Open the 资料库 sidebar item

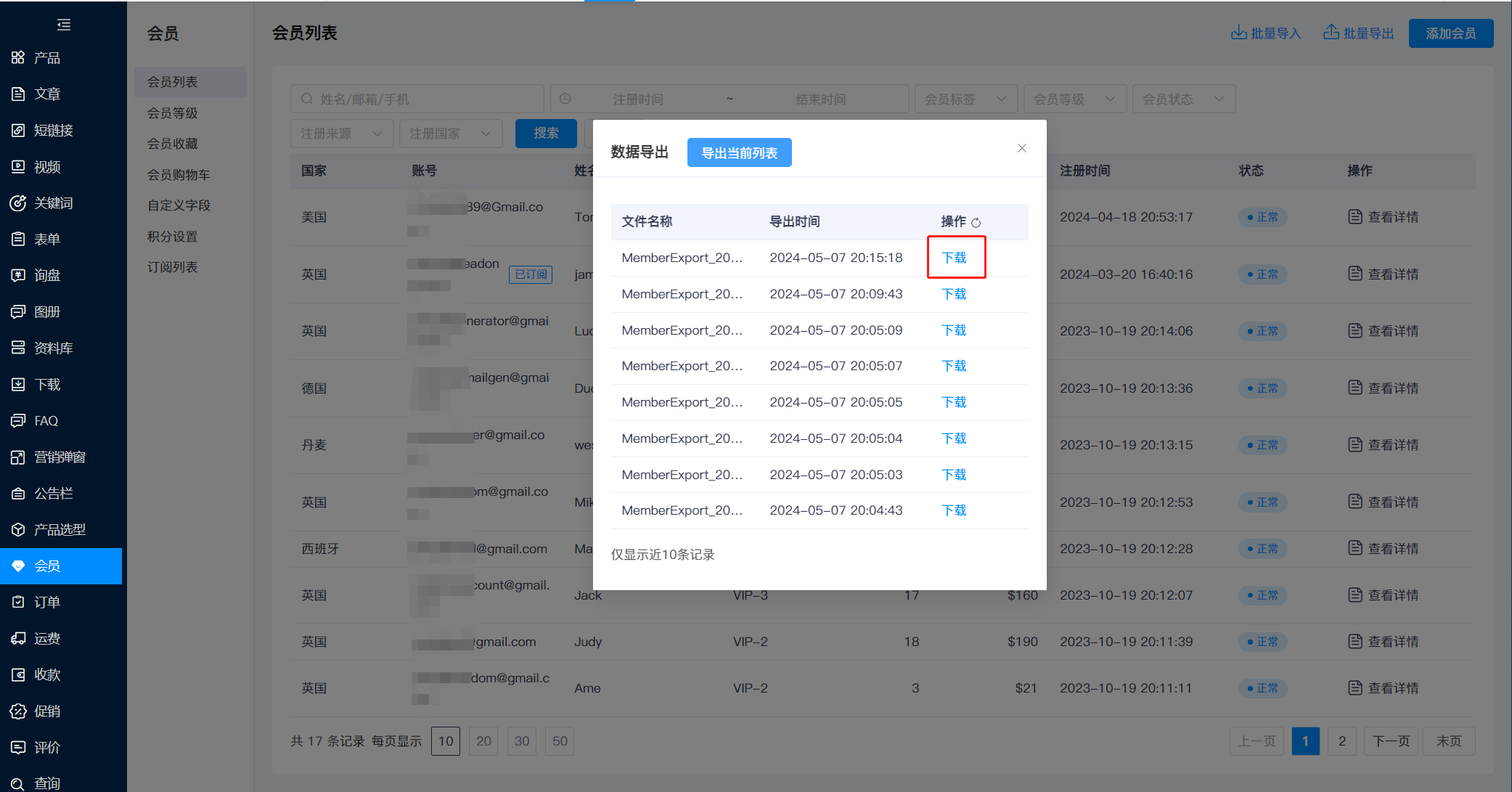[53, 348]
